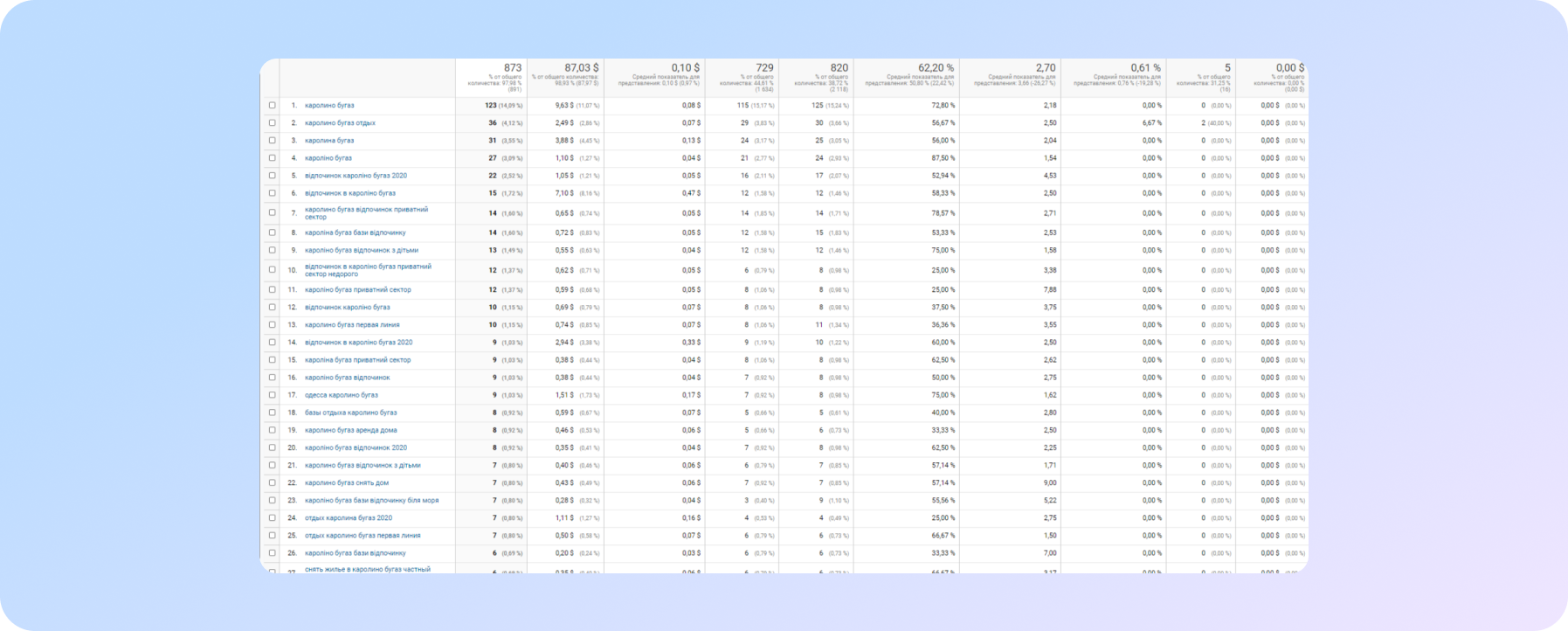Click кароліна бугаз приватний сектор in row 15
The height and width of the screenshot is (631, 1568).
click(x=357, y=360)
